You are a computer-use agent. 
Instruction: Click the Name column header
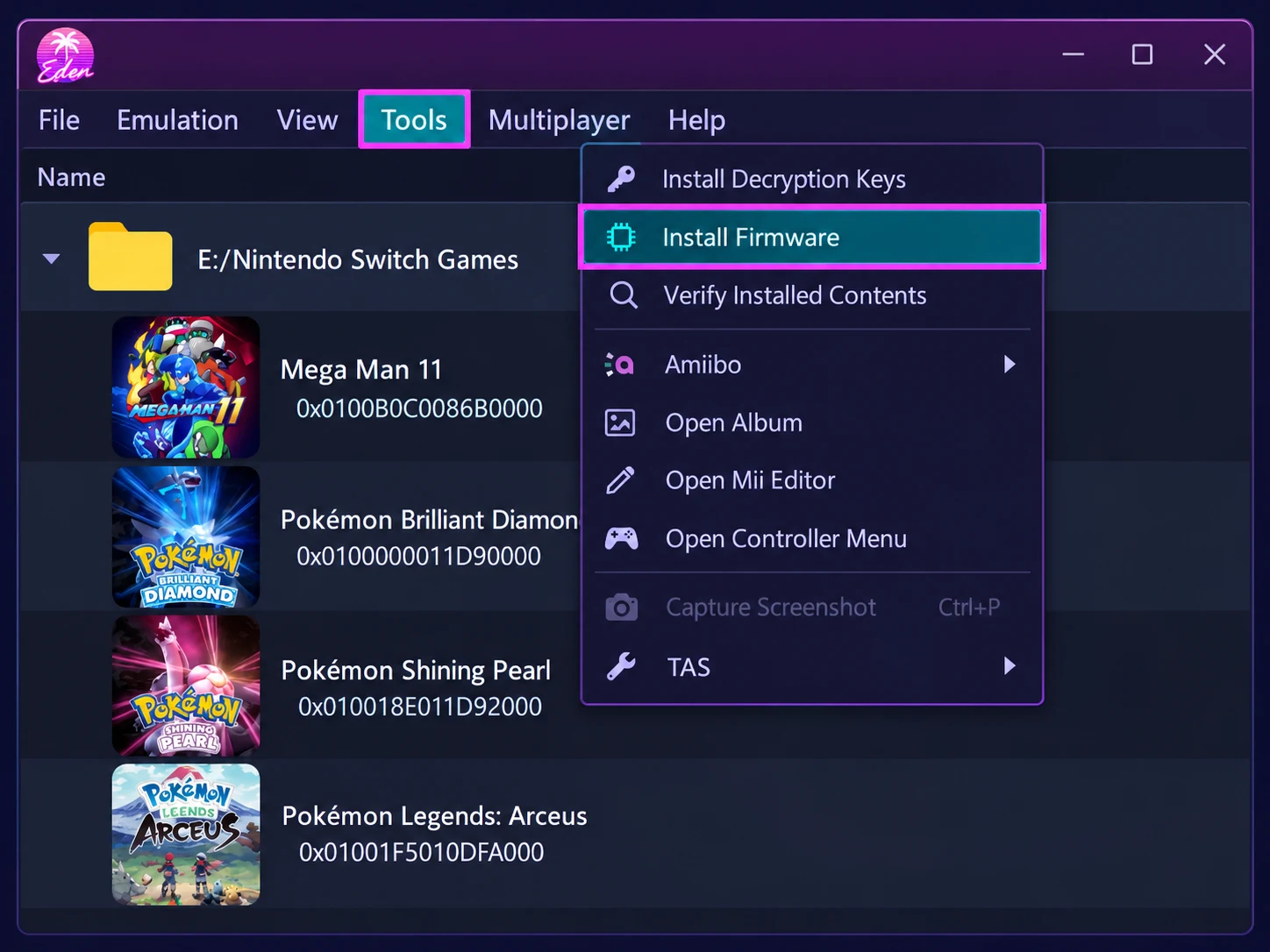pyautogui.click(x=71, y=177)
